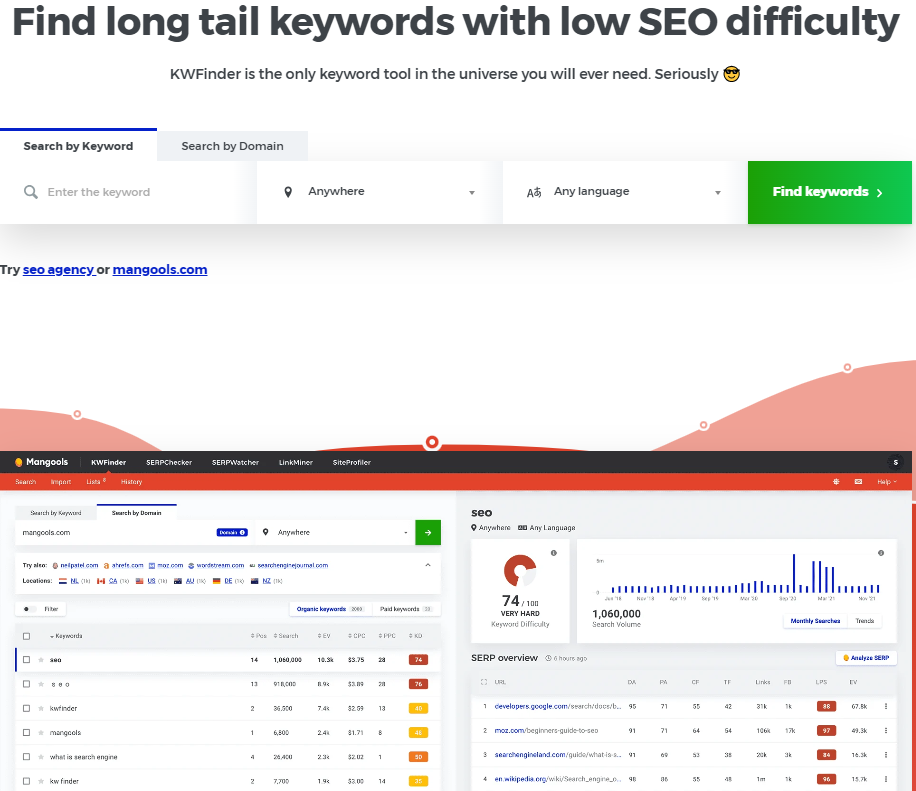Select the large Search by Keyword tab
The height and width of the screenshot is (791, 916).
click(78, 145)
